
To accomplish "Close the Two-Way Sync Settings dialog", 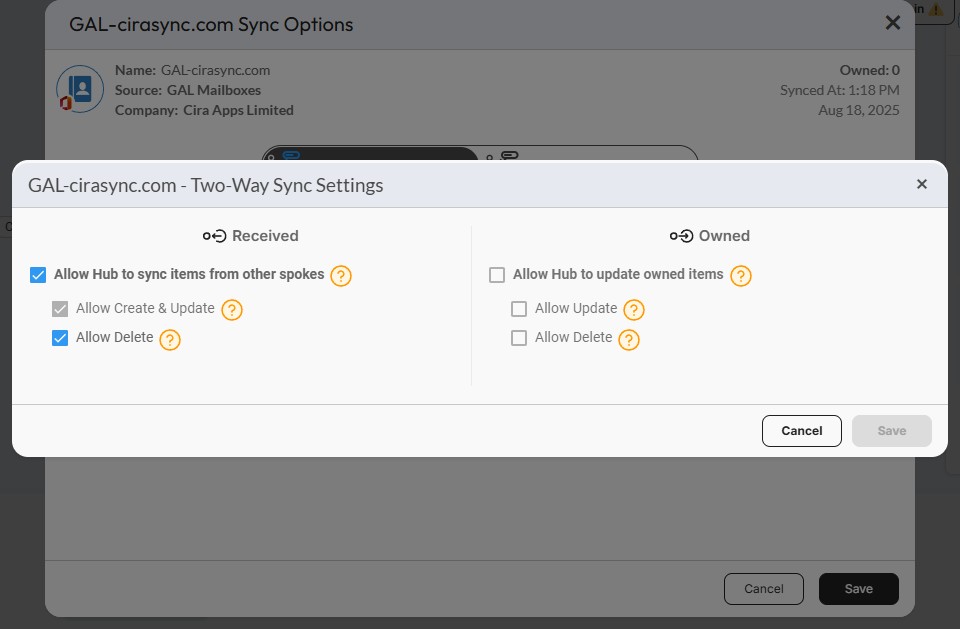I will 922,184.
